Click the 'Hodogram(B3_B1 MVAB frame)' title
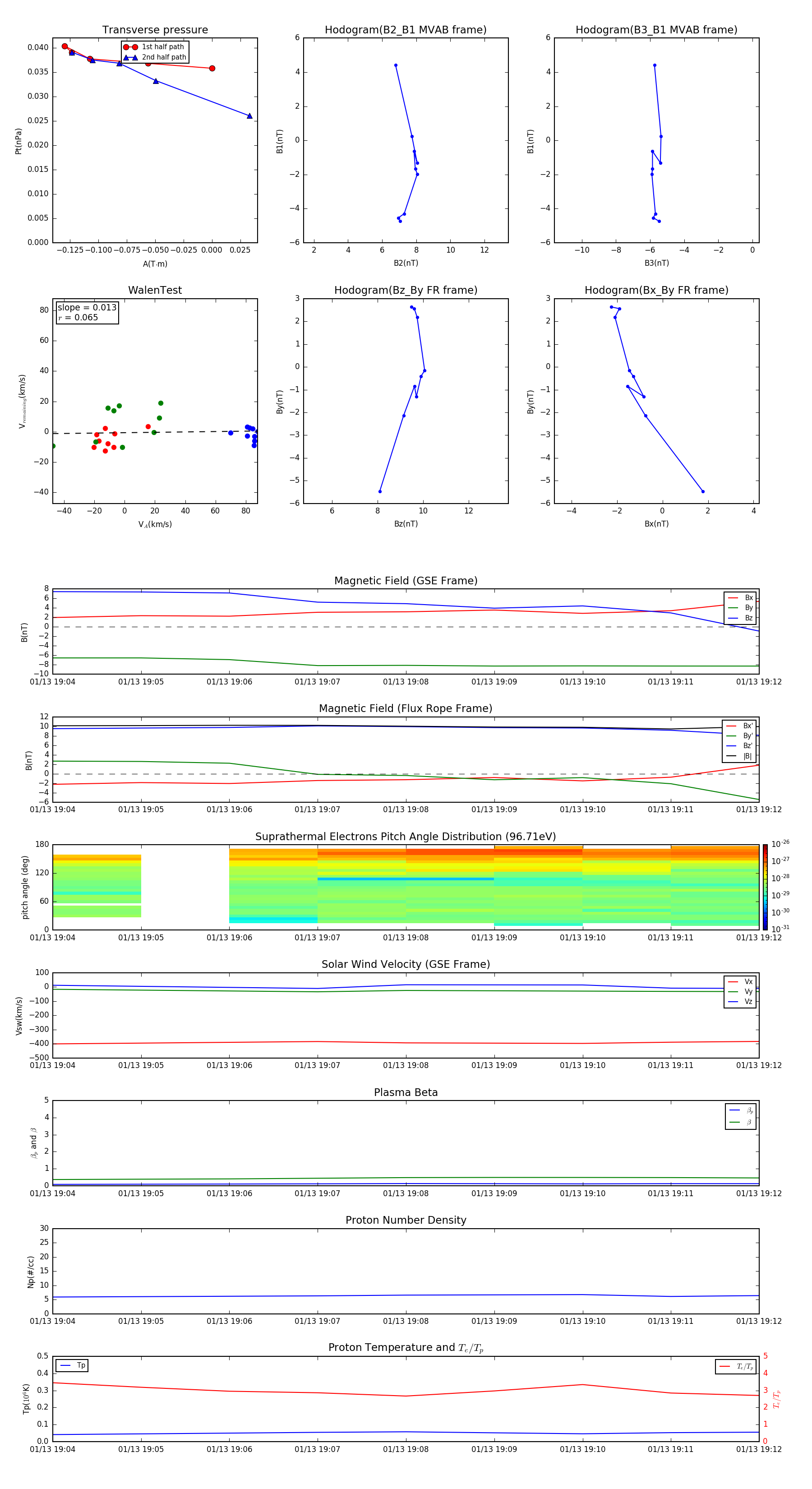812x1489 pixels. pos(656,30)
